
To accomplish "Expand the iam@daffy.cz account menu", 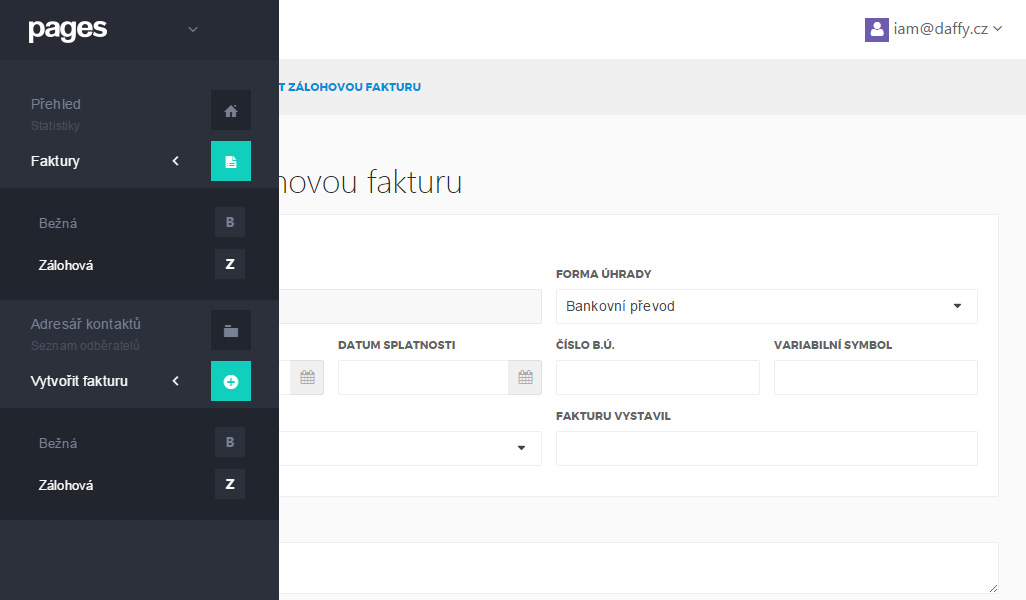I will click(x=941, y=29).
